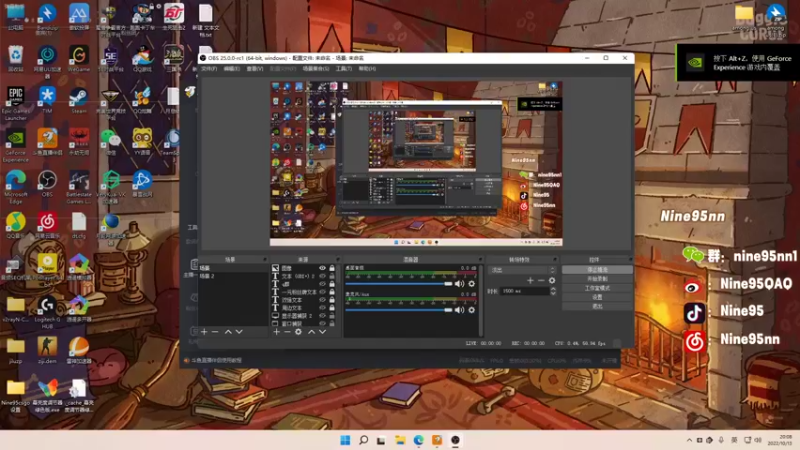Move the selected source up
The image size is (800, 450).
311,332
